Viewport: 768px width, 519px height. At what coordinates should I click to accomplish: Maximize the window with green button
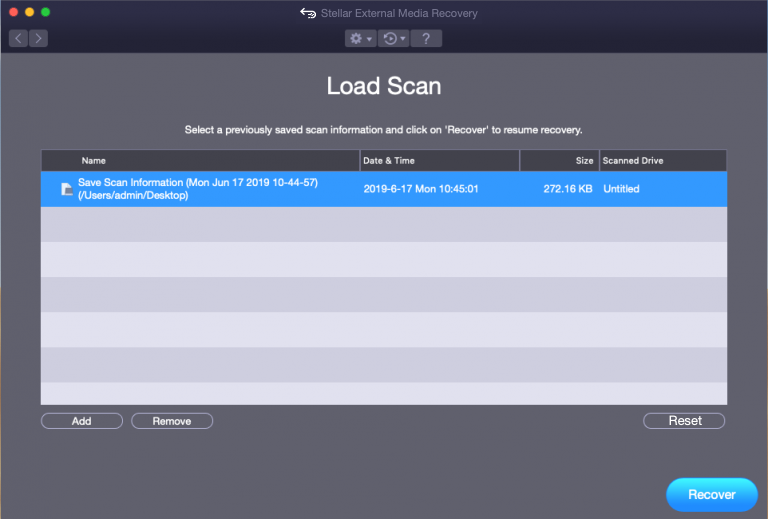coord(46,12)
